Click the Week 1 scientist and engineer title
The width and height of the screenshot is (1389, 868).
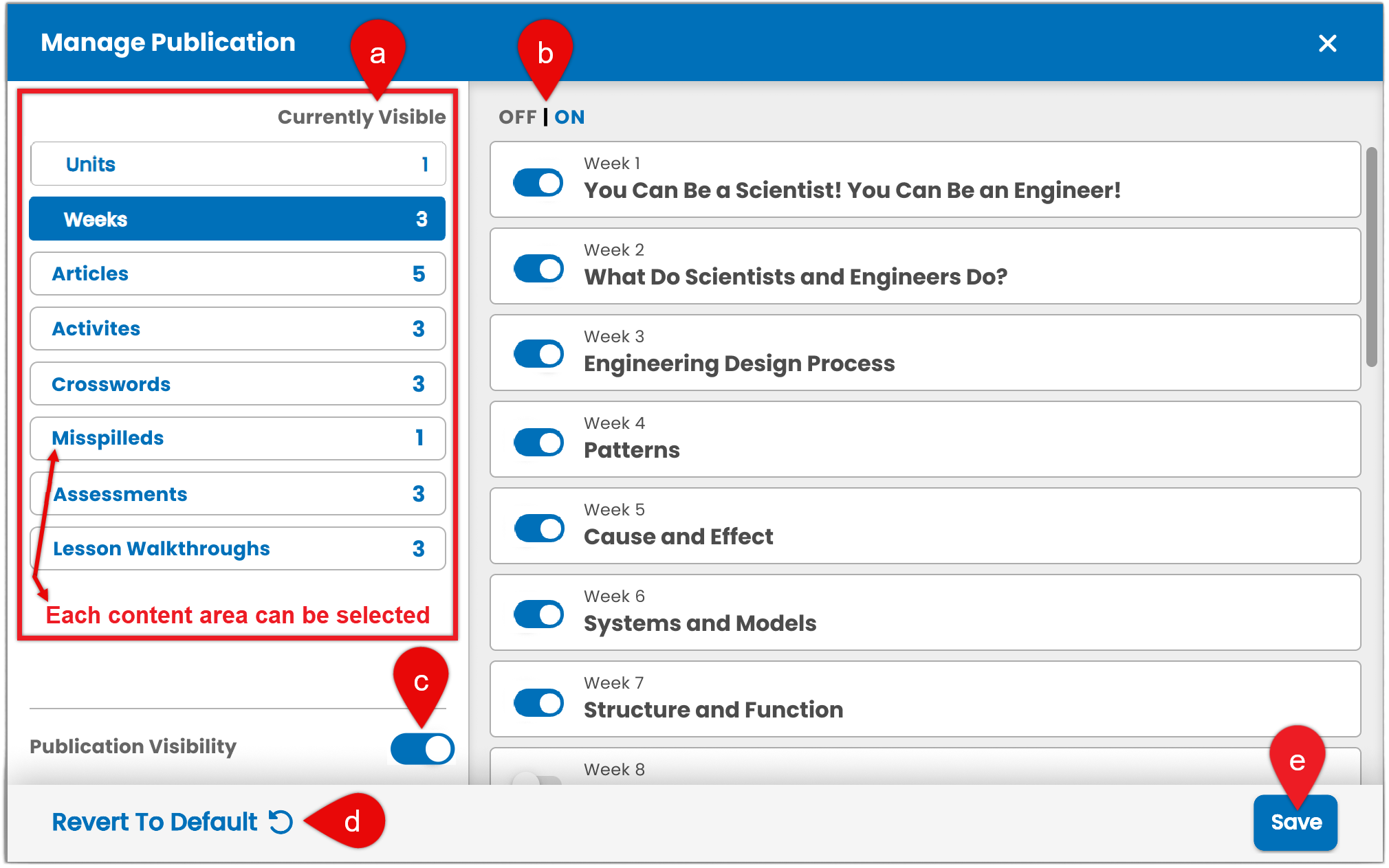pyautogui.click(x=852, y=190)
